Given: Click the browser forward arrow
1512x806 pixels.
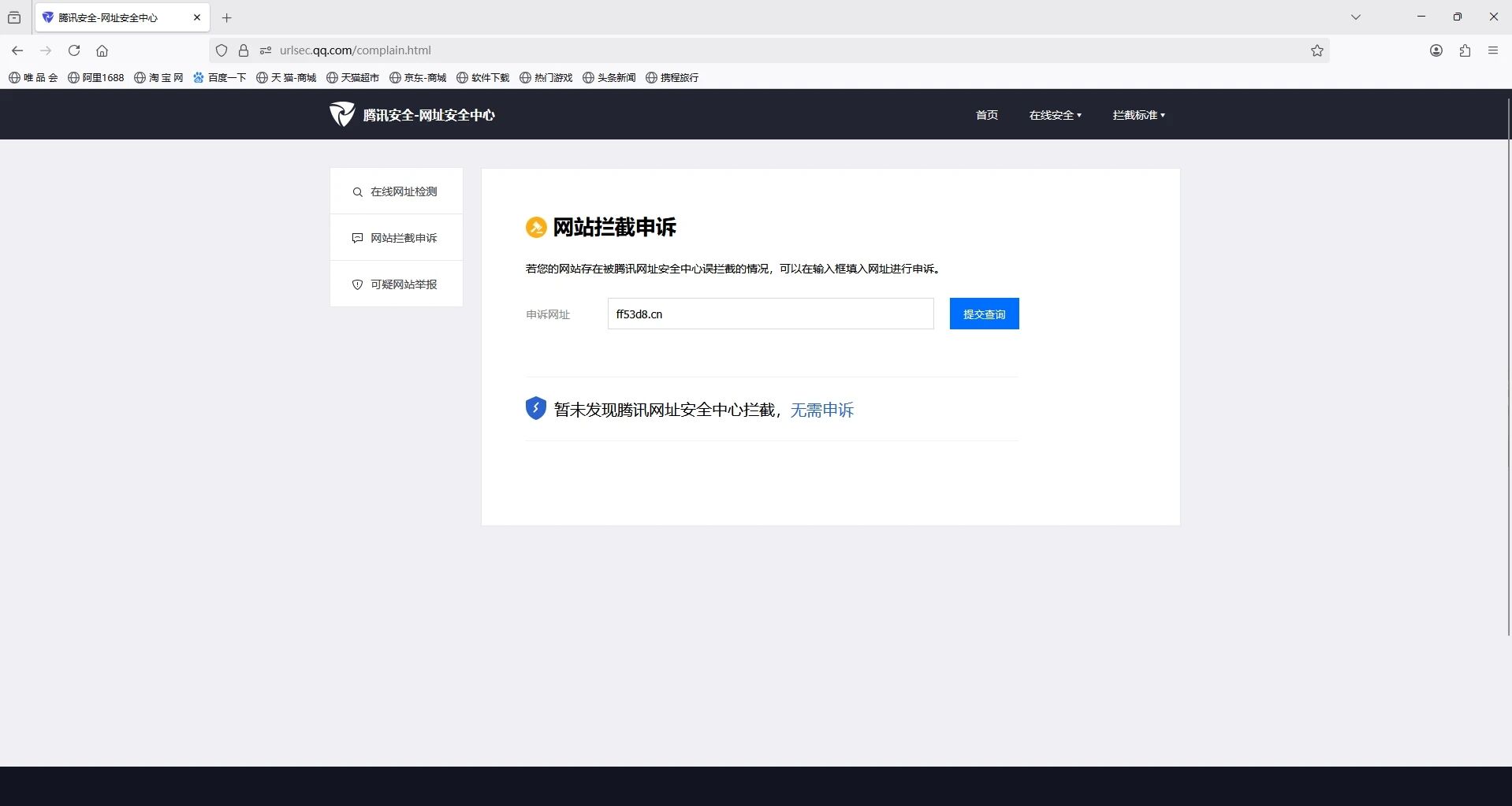Looking at the screenshot, I should point(46,50).
